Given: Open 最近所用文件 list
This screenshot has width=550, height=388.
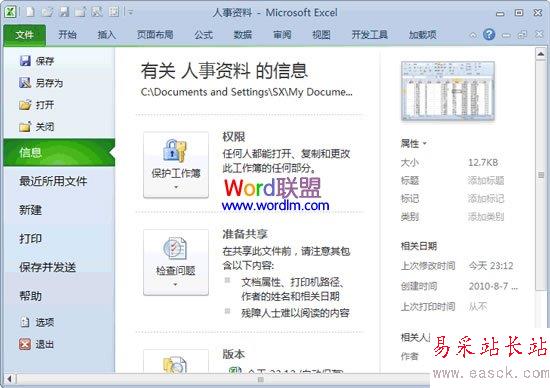Looking at the screenshot, I should 53,181.
